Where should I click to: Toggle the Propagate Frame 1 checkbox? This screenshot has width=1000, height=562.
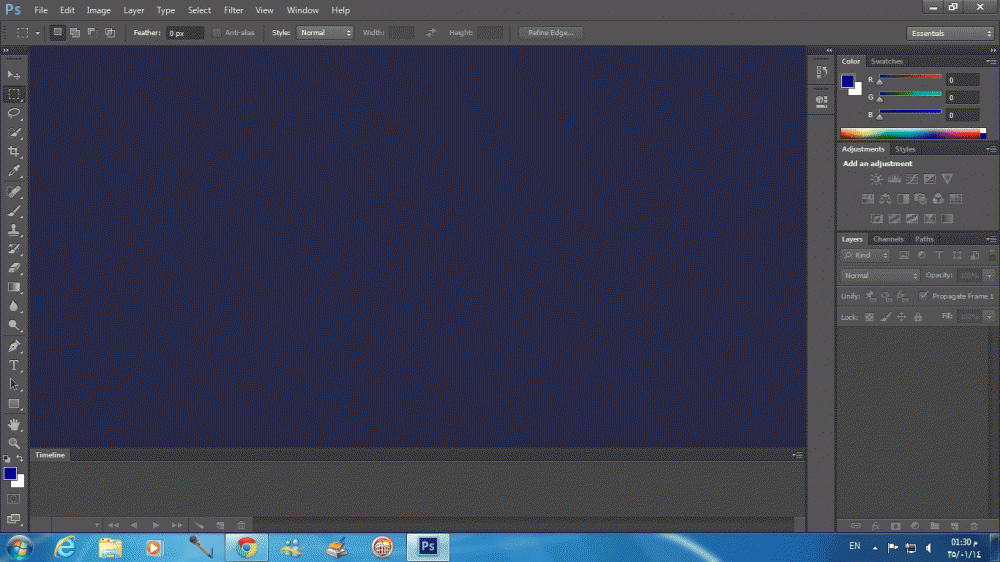[923, 296]
